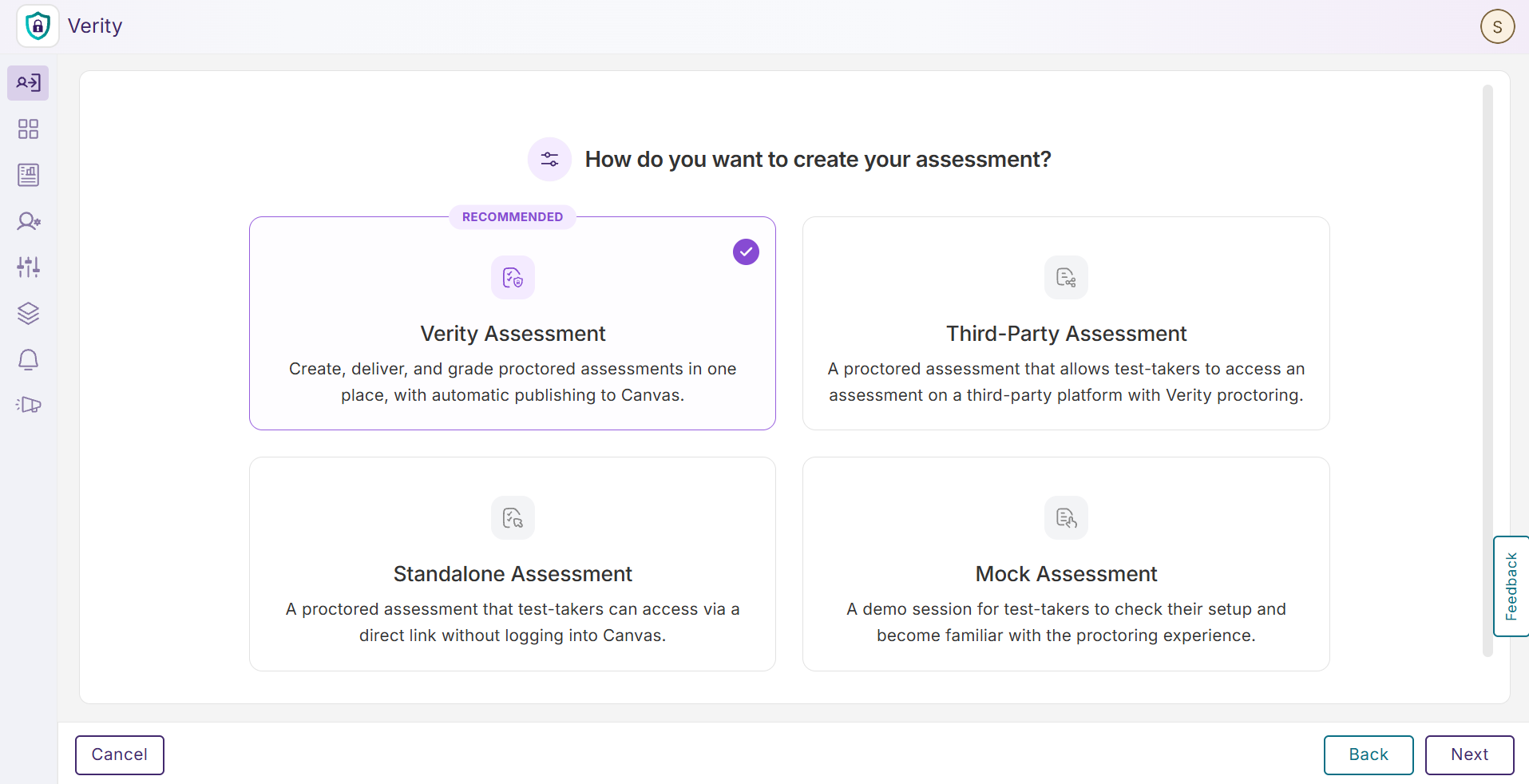
Task: Open the user avatar S menu
Action: point(1497,26)
